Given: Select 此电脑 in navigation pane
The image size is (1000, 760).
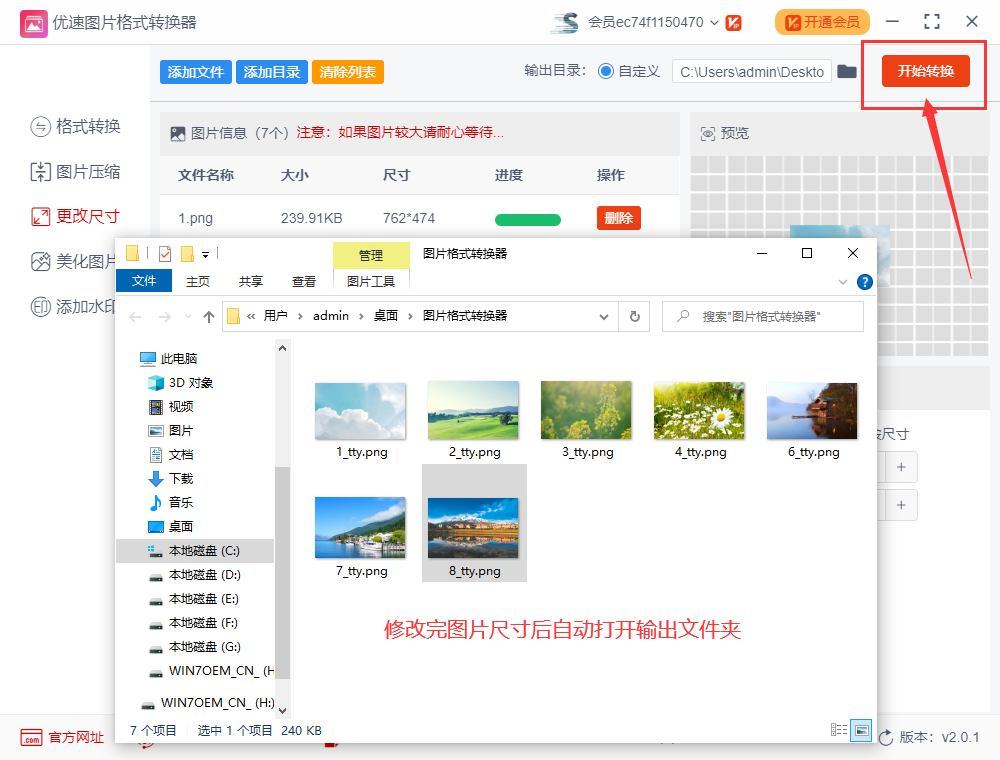Looking at the screenshot, I should pyautogui.click(x=169, y=359).
